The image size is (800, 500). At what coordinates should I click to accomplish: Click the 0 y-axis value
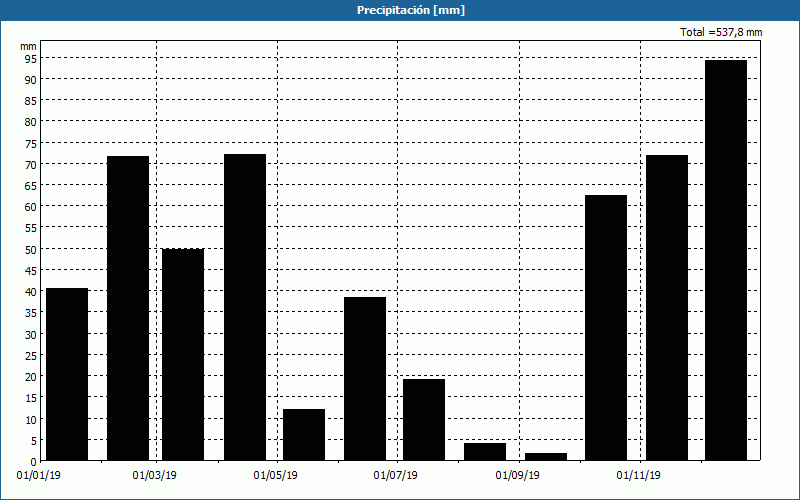(x=34, y=462)
